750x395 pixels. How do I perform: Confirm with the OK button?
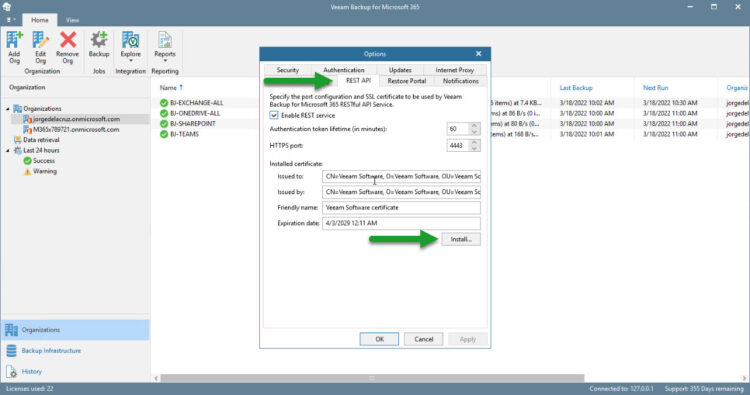click(379, 339)
